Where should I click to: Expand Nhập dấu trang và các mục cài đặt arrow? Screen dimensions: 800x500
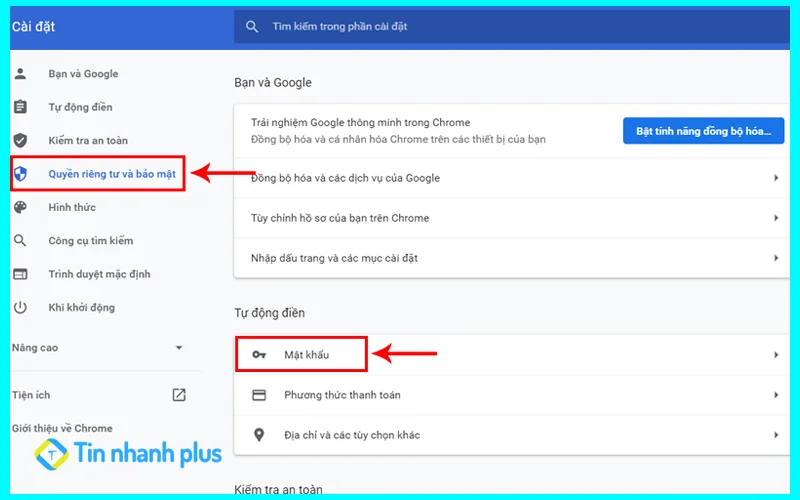(x=776, y=258)
